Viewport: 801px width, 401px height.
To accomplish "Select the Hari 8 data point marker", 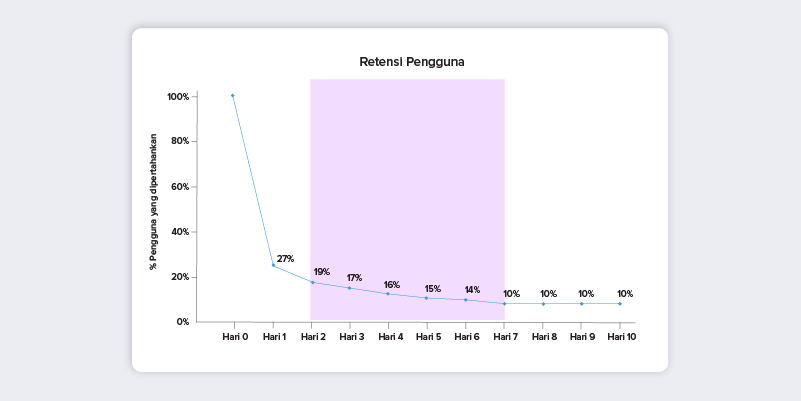I will pyautogui.click(x=543, y=303).
